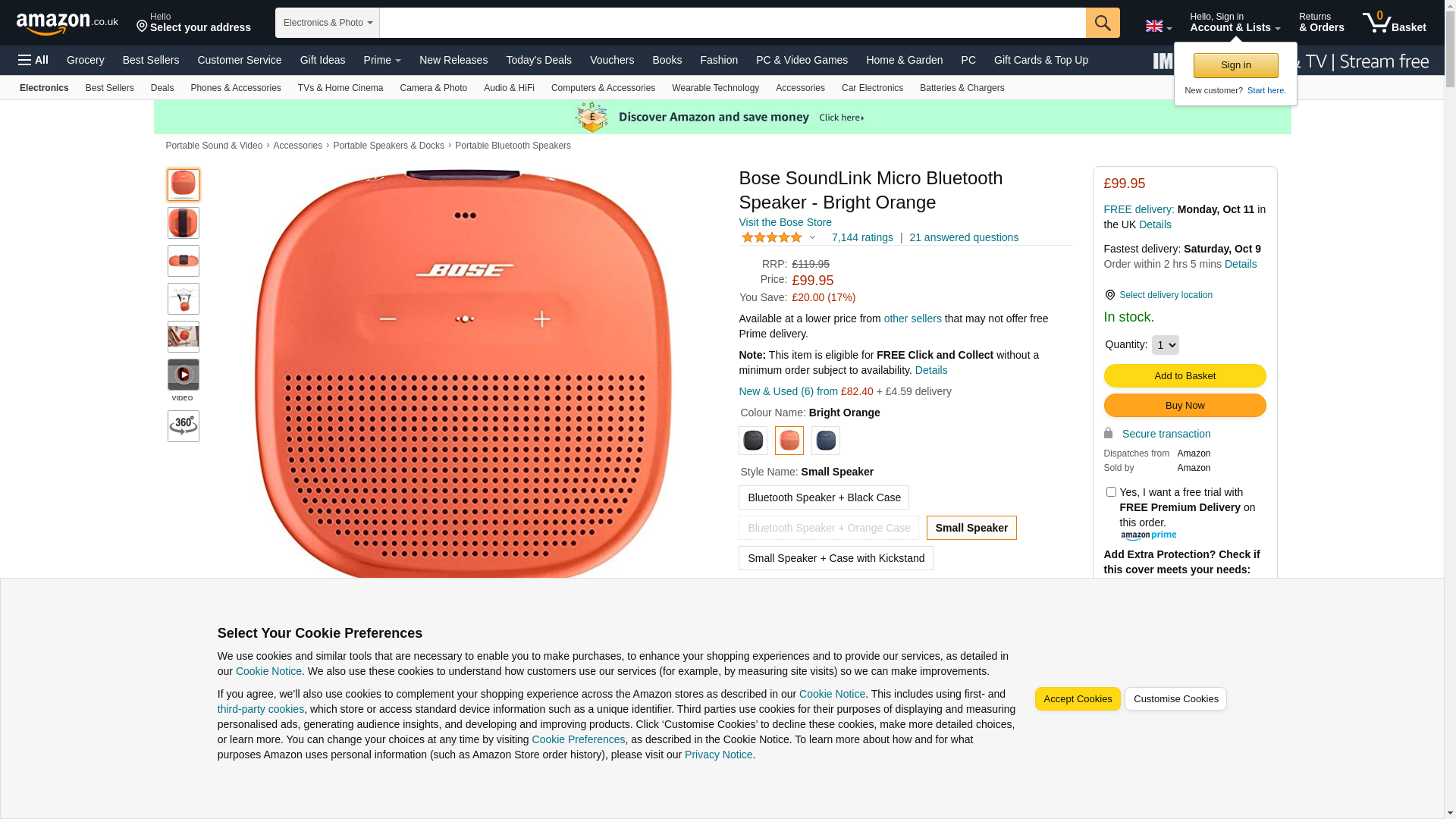Viewport: 1456px width, 819px height.
Task: Expand the star ratings breakdown chevron
Action: pyautogui.click(x=812, y=237)
